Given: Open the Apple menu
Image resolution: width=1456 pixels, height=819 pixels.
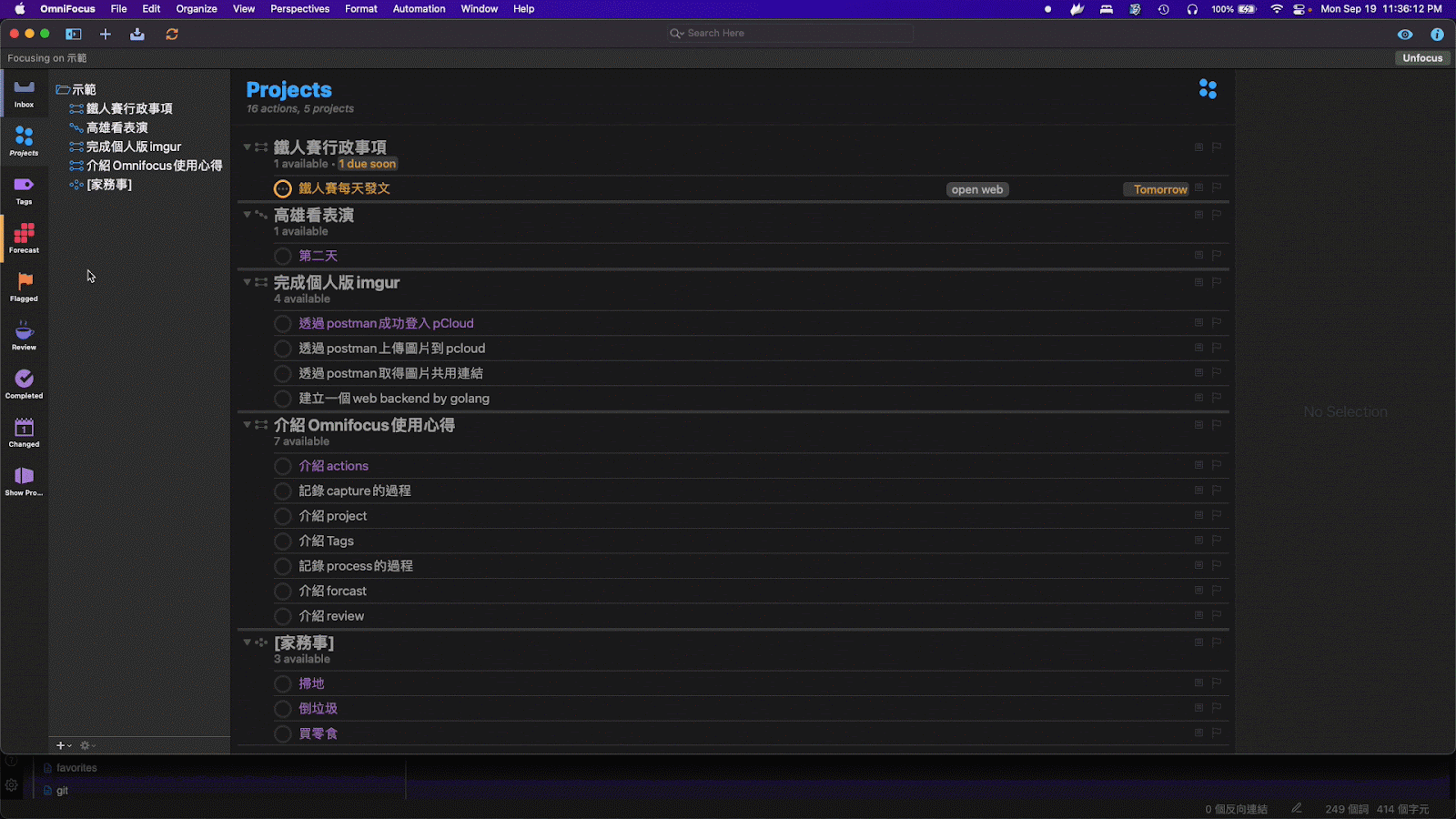Looking at the screenshot, I should (20, 9).
